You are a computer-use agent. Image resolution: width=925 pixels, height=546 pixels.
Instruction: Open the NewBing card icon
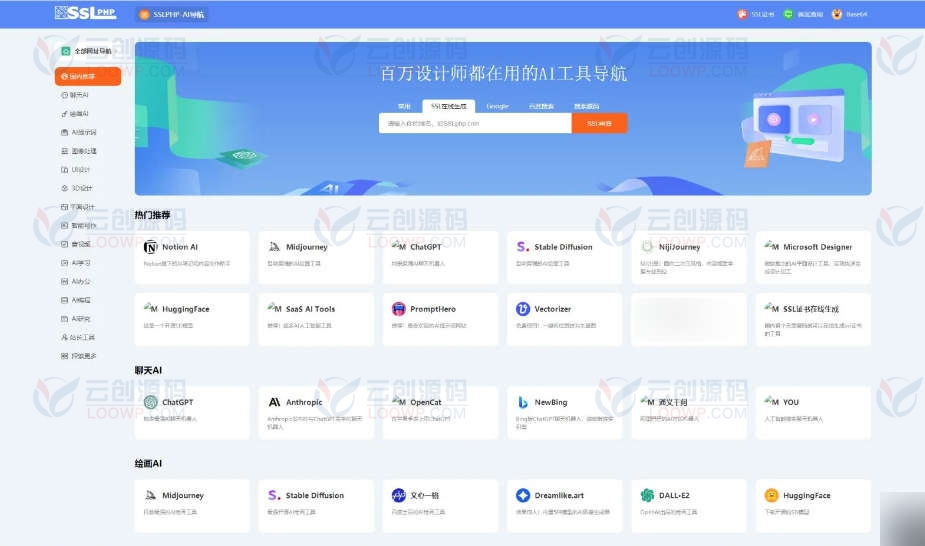pos(523,402)
